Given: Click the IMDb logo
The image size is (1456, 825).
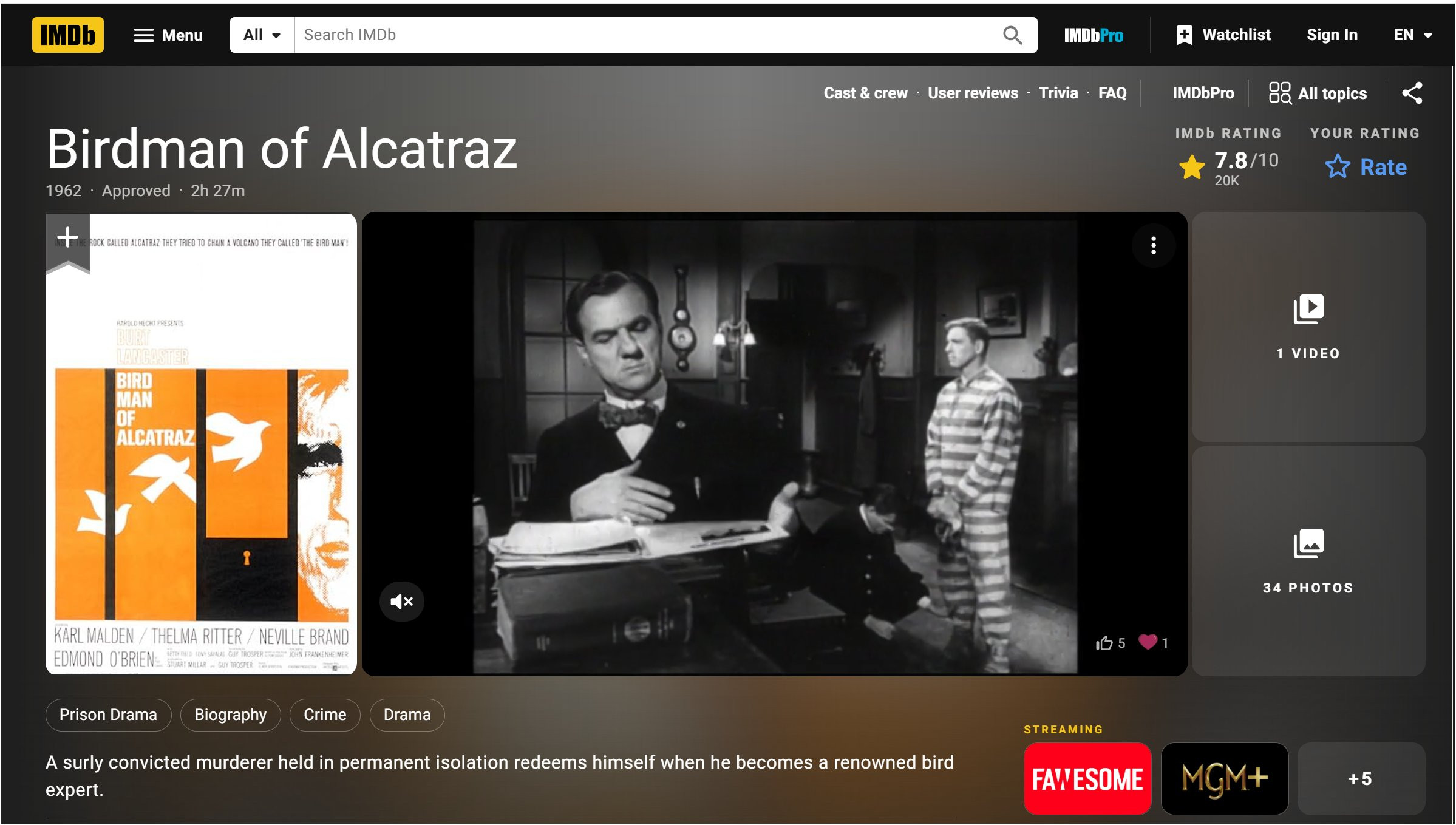Looking at the screenshot, I should (x=67, y=35).
